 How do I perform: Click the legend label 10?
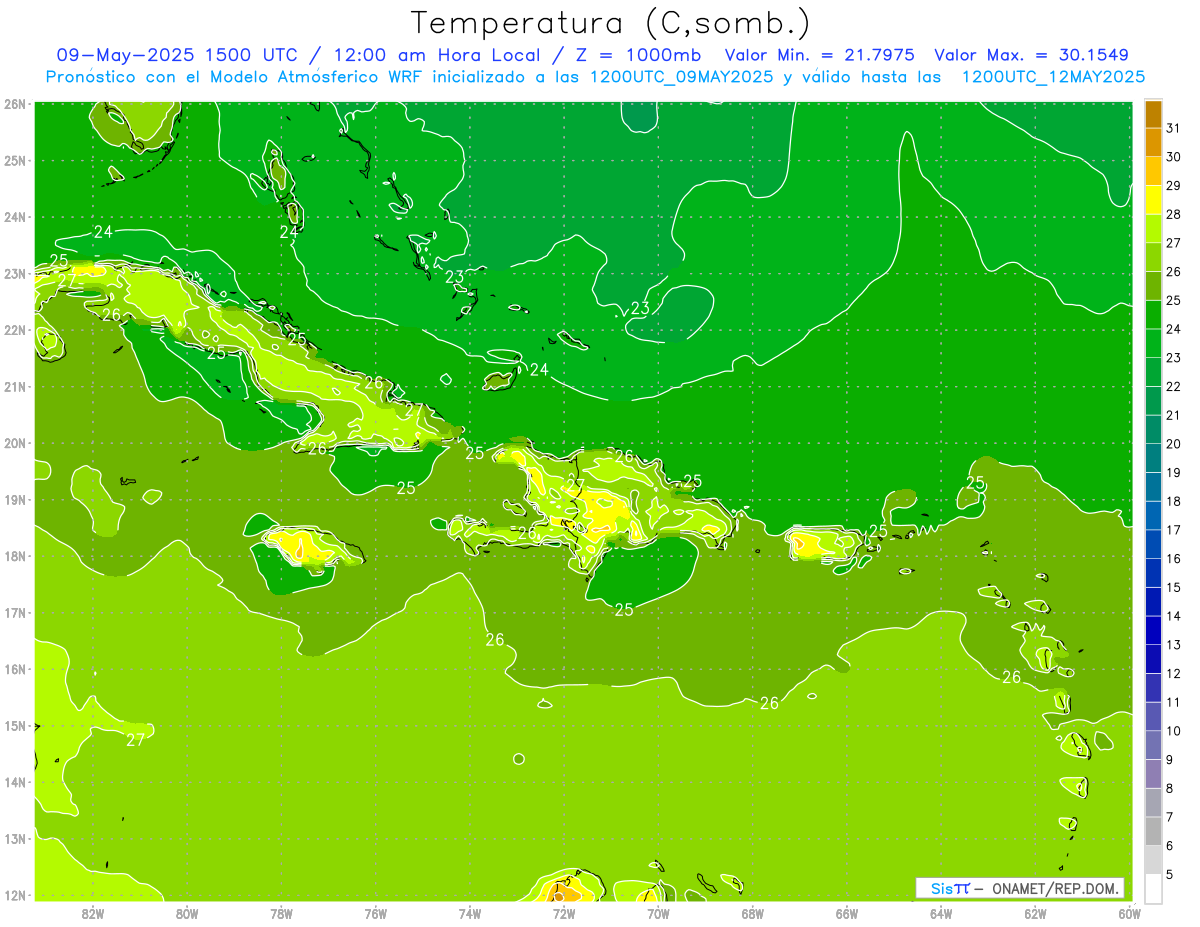click(1174, 731)
